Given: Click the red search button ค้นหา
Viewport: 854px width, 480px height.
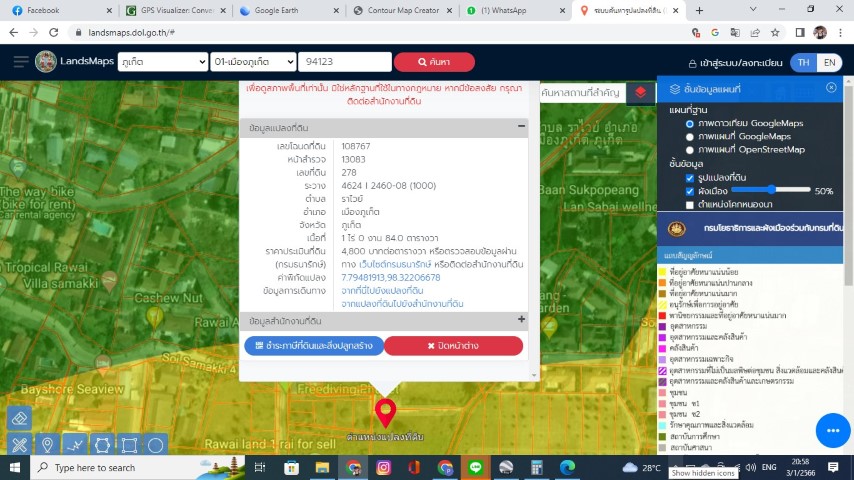Looking at the screenshot, I should point(434,62).
